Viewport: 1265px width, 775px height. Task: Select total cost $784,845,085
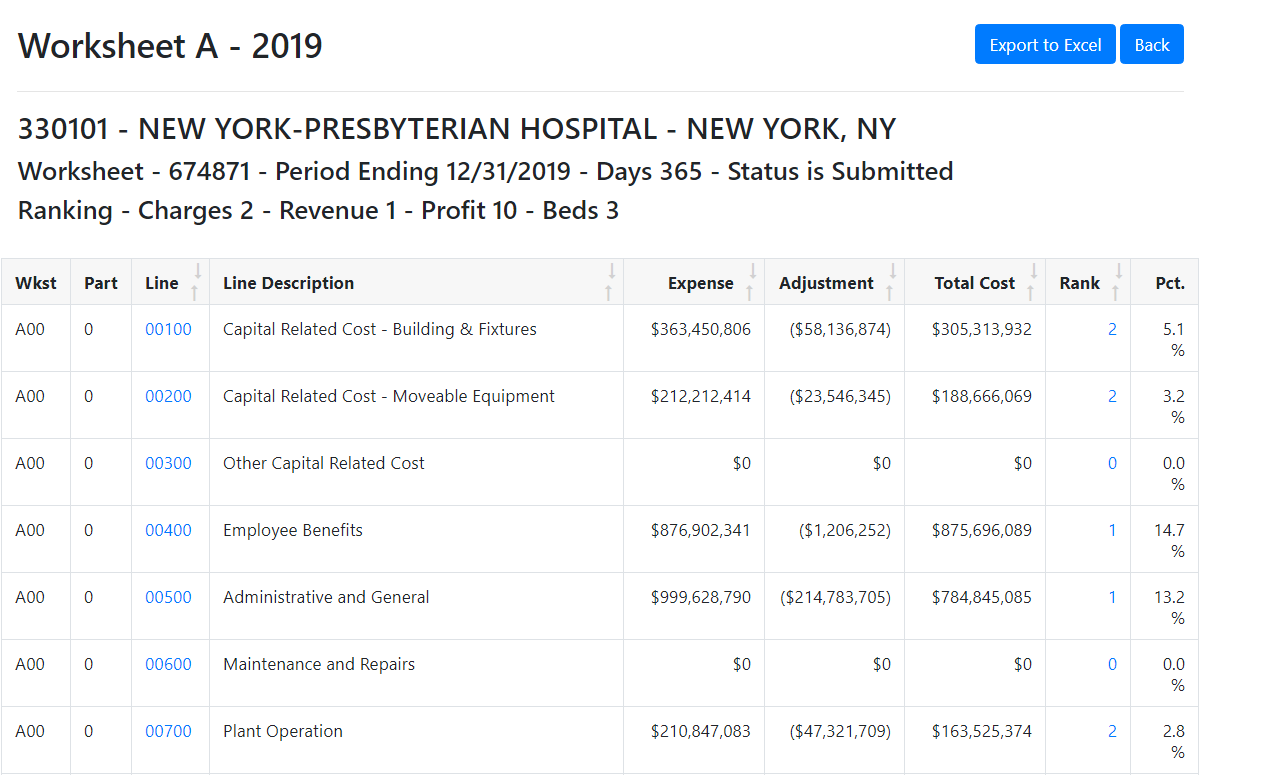click(982, 597)
